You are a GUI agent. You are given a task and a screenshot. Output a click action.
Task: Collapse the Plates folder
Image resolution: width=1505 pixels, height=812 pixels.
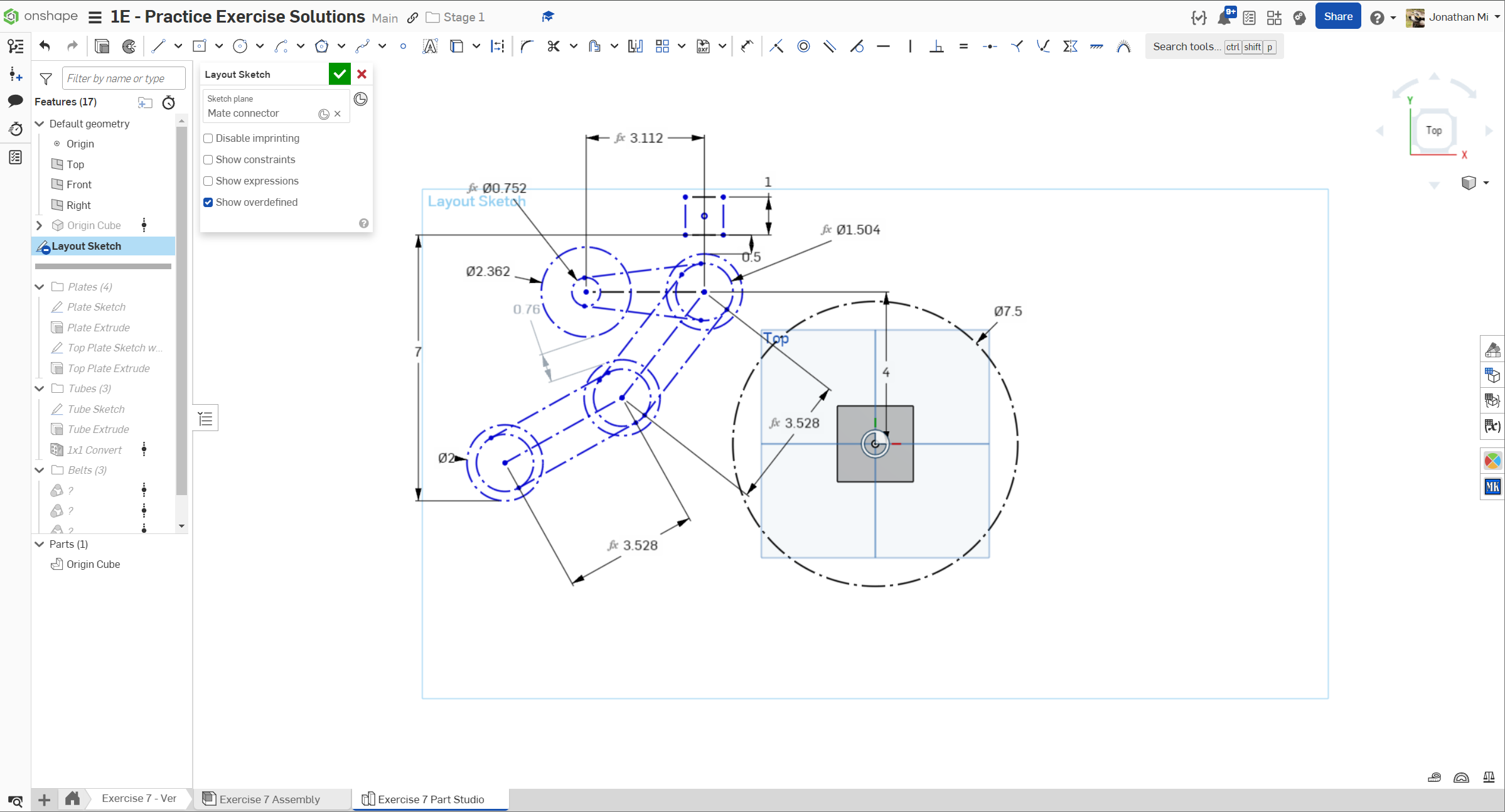(x=40, y=287)
